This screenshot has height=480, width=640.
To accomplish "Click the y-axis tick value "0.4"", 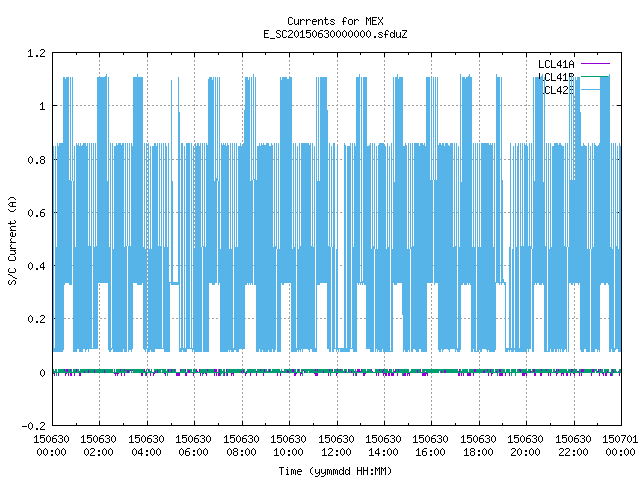I will pyautogui.click(x=36, y=266).
